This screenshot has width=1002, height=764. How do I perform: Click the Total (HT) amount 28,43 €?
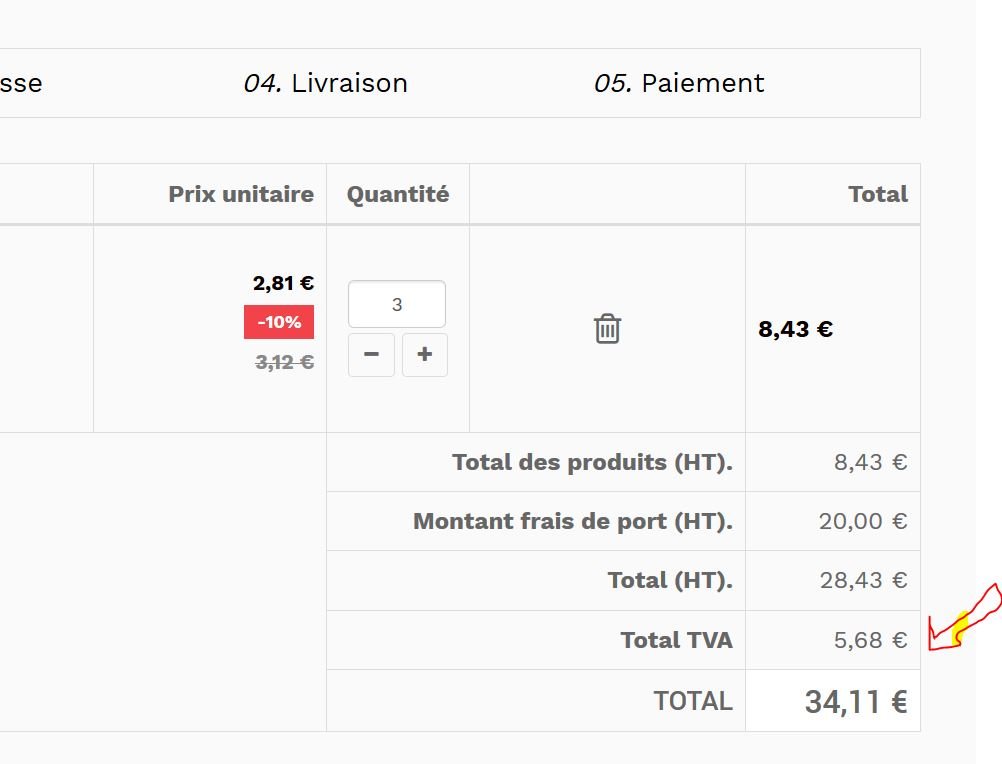[863, 580]
